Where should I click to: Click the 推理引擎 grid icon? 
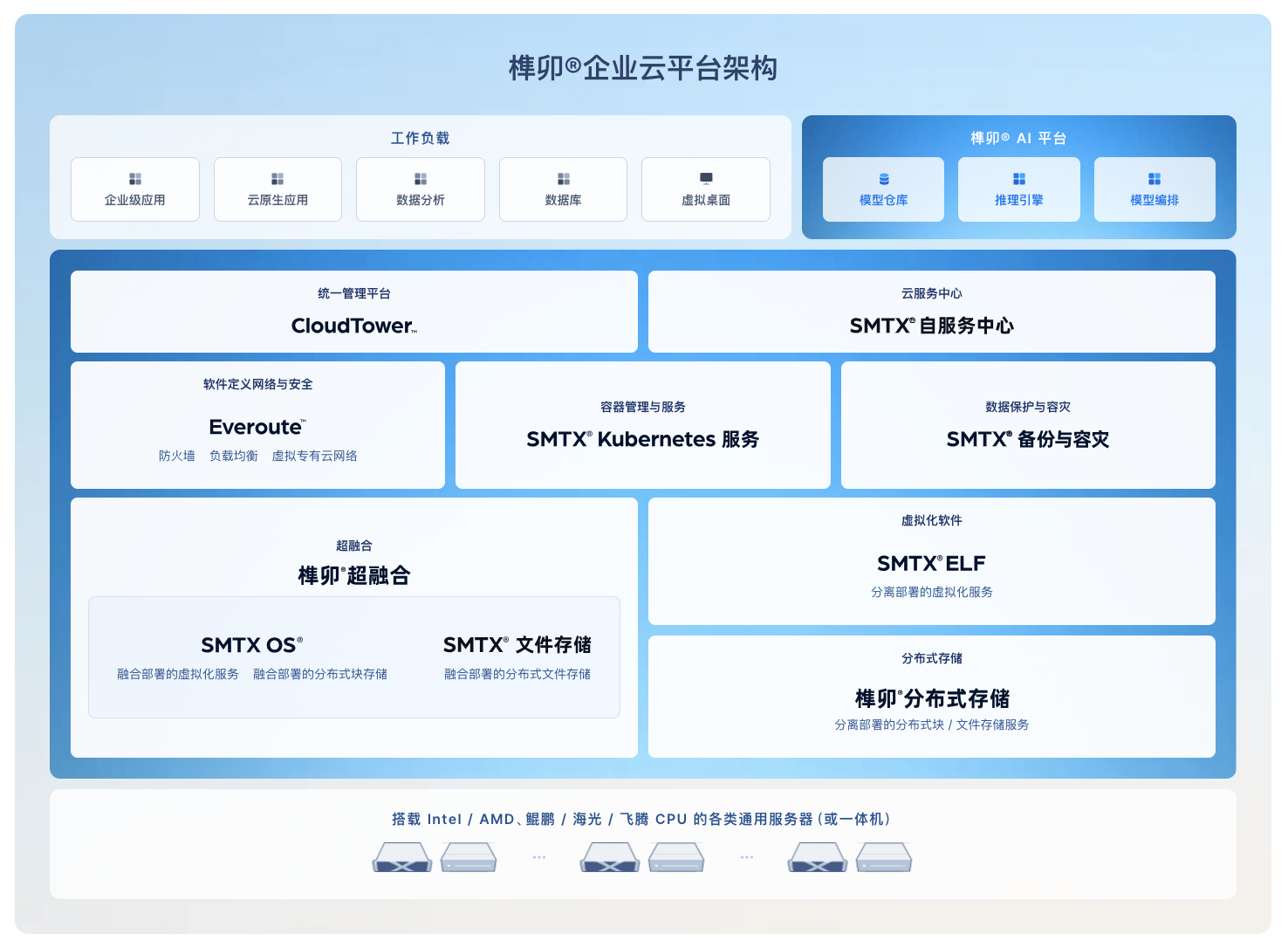[1019, 179]
